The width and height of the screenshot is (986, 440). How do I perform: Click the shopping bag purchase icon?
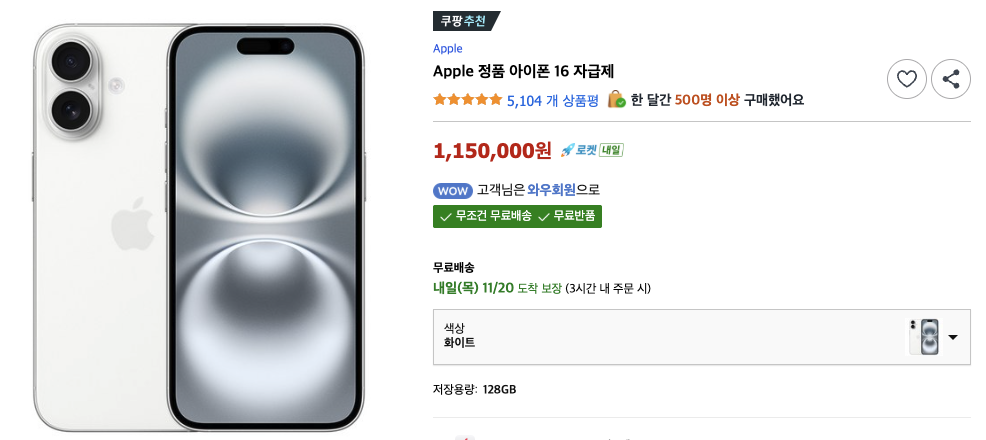click(617, 99)
